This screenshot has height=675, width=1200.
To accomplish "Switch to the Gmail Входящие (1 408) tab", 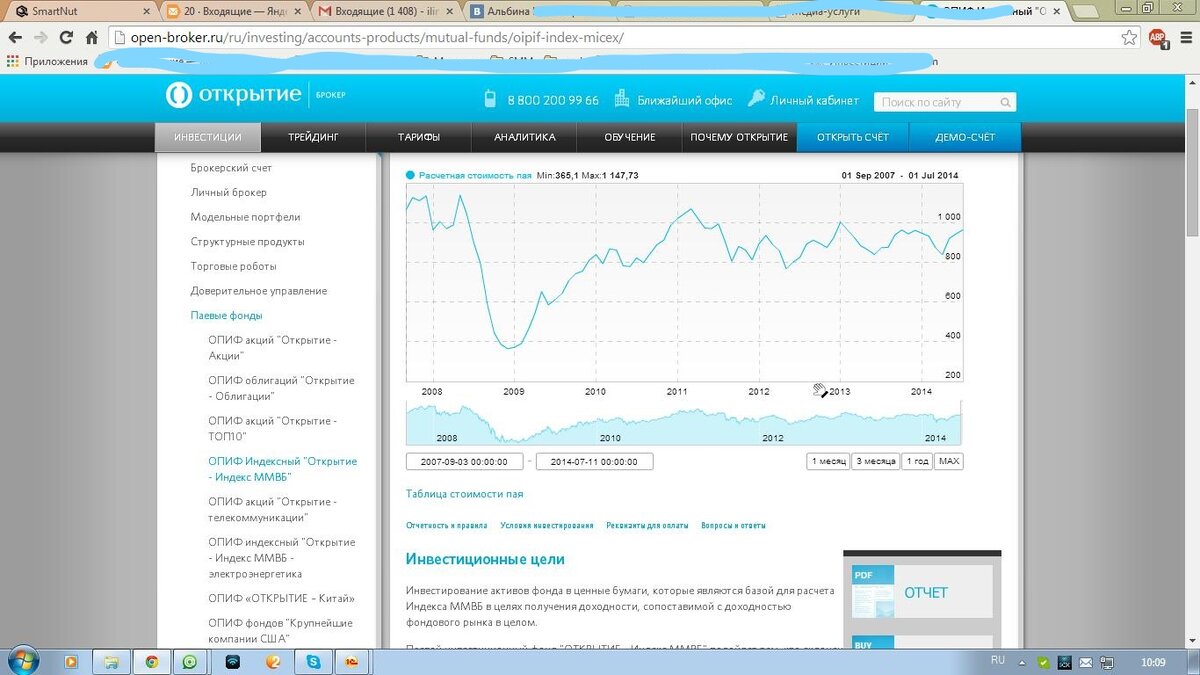I will [388, 12].
